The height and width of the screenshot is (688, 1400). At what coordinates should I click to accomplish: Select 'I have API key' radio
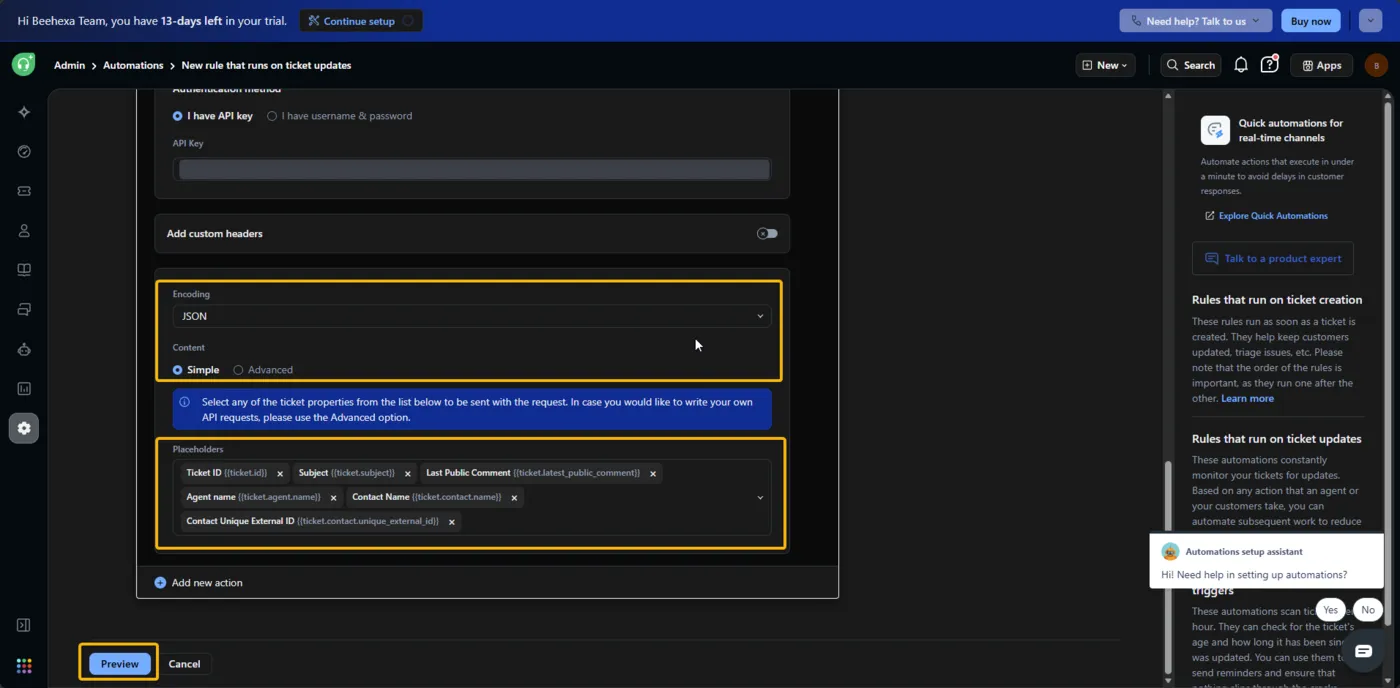[177, 116]
